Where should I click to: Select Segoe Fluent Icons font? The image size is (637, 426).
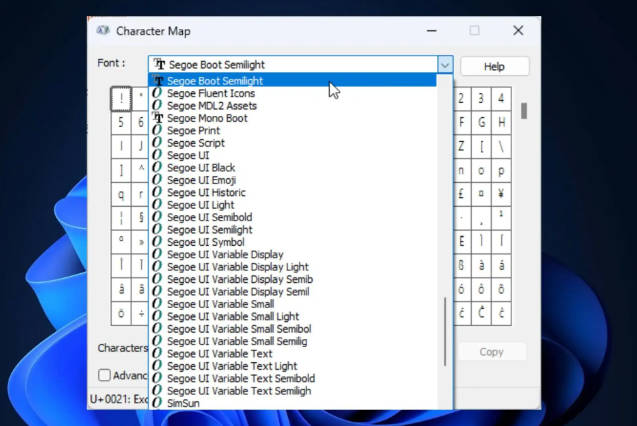(293, 93)
